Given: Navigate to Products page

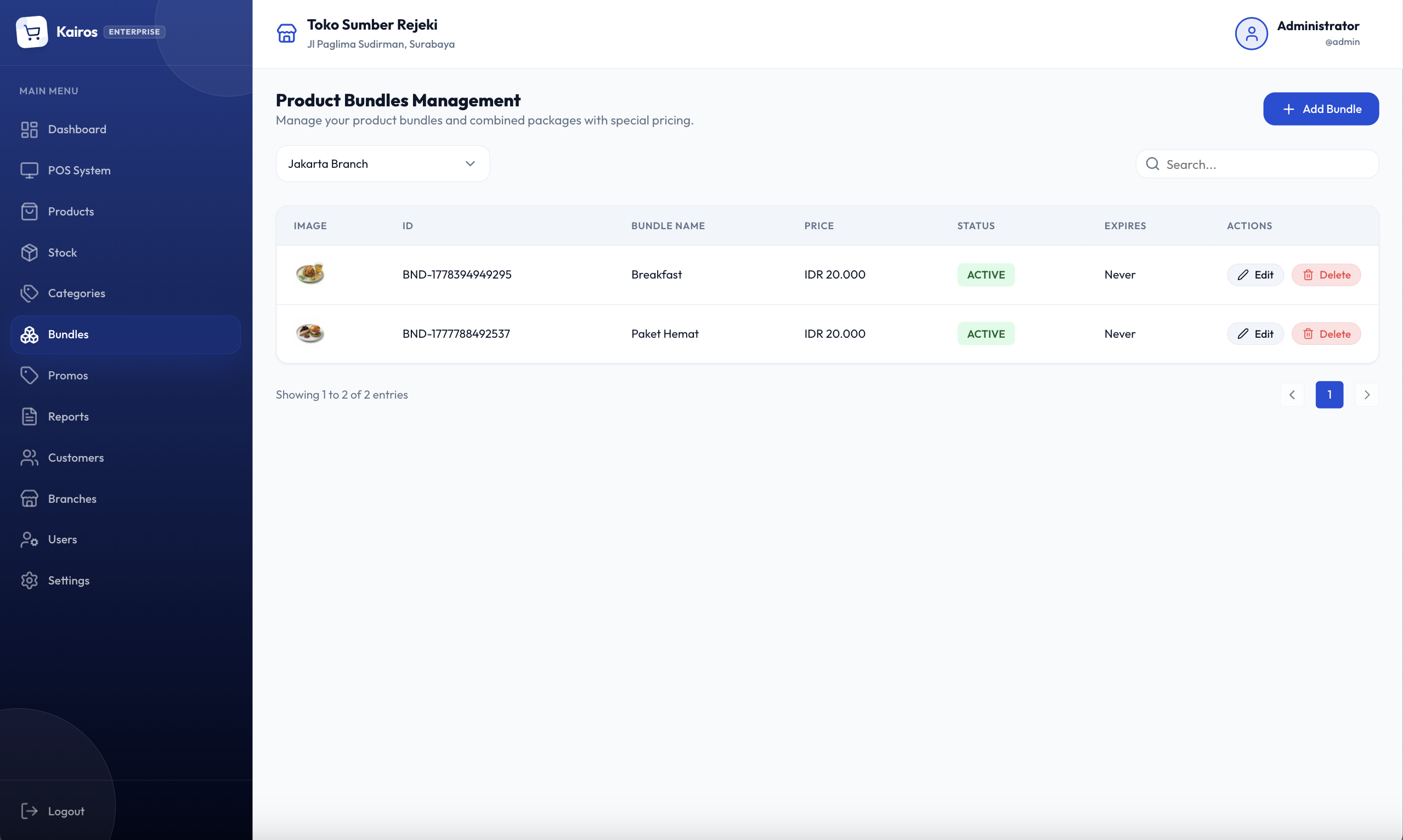Looking at the screenshot, I should (x=126, y=212).
